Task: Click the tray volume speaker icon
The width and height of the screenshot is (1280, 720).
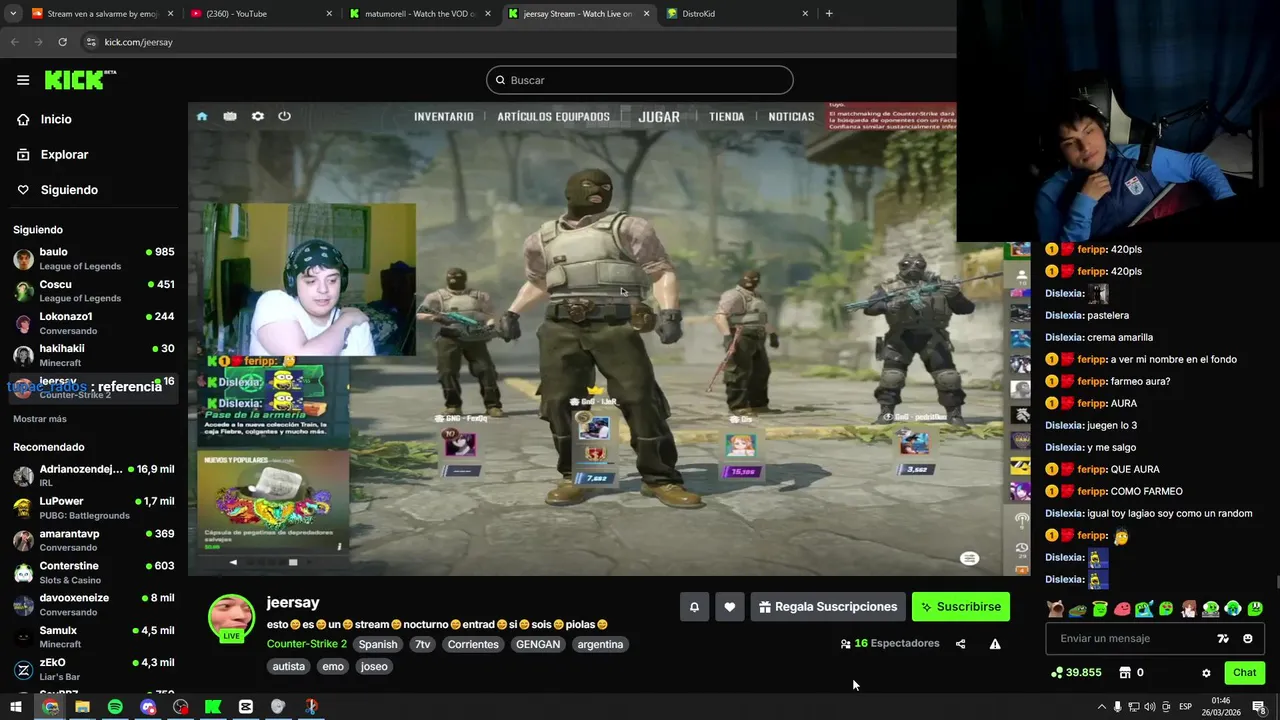Action: [1149, 707]
